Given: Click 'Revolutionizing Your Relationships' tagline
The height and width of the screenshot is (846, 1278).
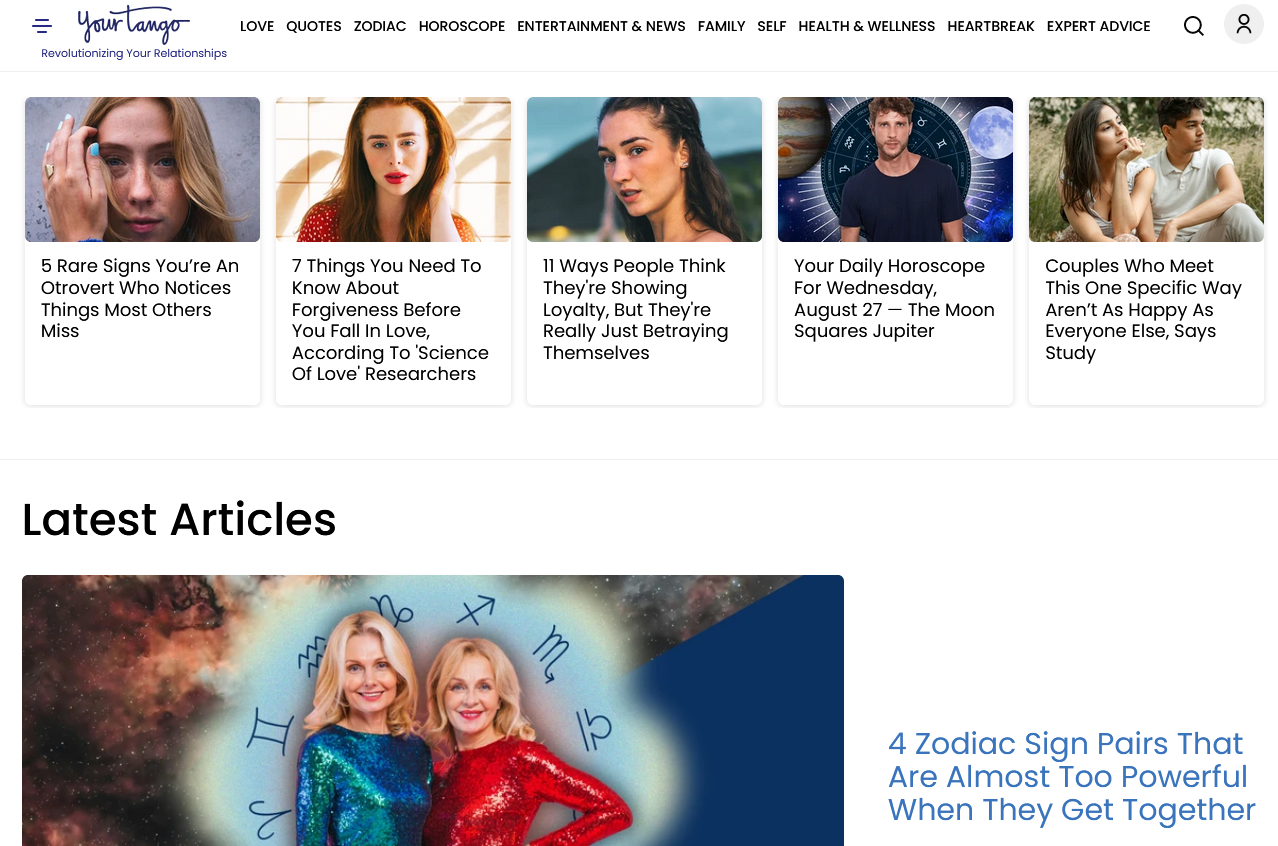Looking at the screenshot, I should (x=134, y=53).
